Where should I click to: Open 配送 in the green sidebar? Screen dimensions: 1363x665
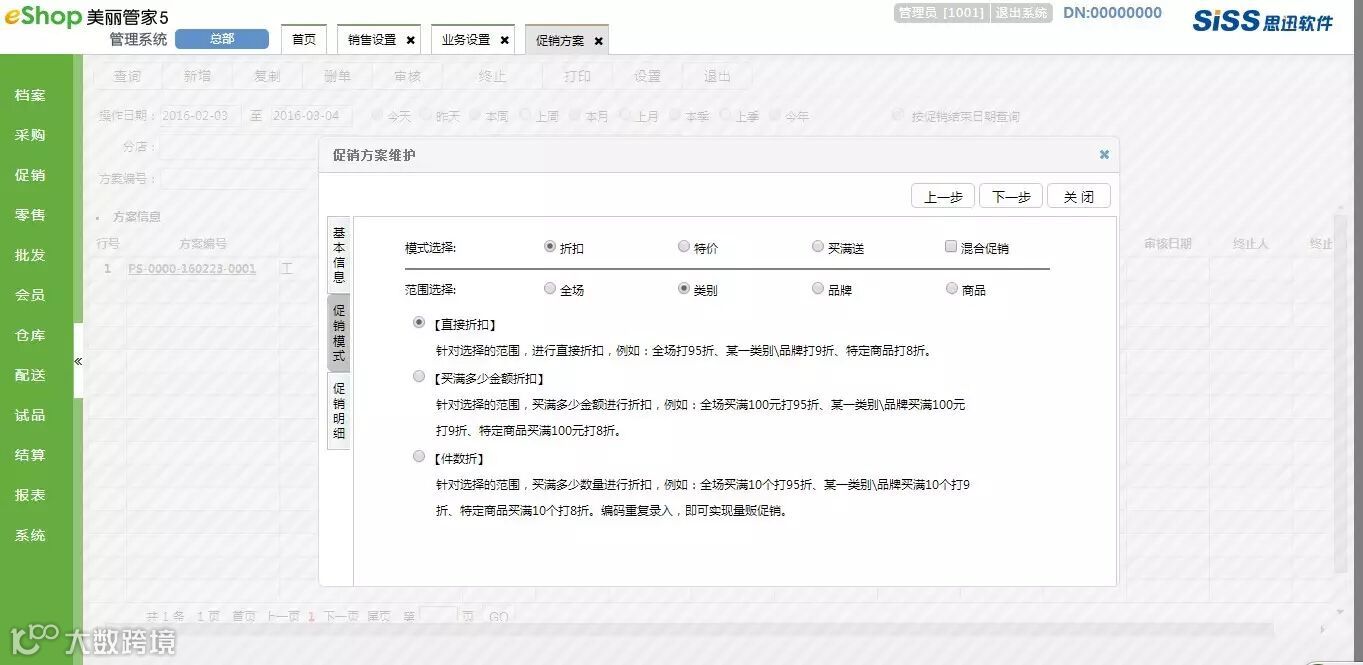[30, 375]
